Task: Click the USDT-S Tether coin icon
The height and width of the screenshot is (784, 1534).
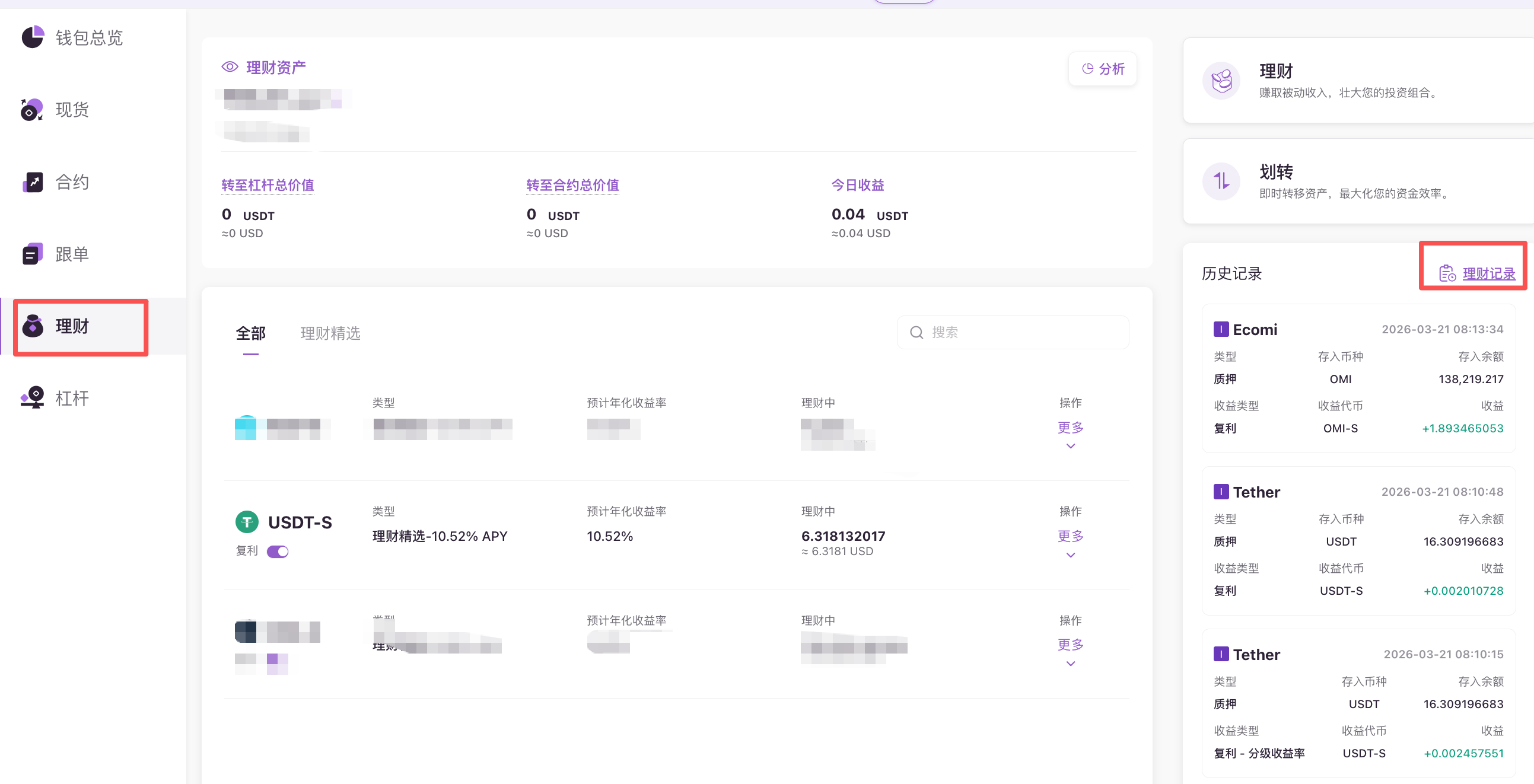Action: (247, 522)
